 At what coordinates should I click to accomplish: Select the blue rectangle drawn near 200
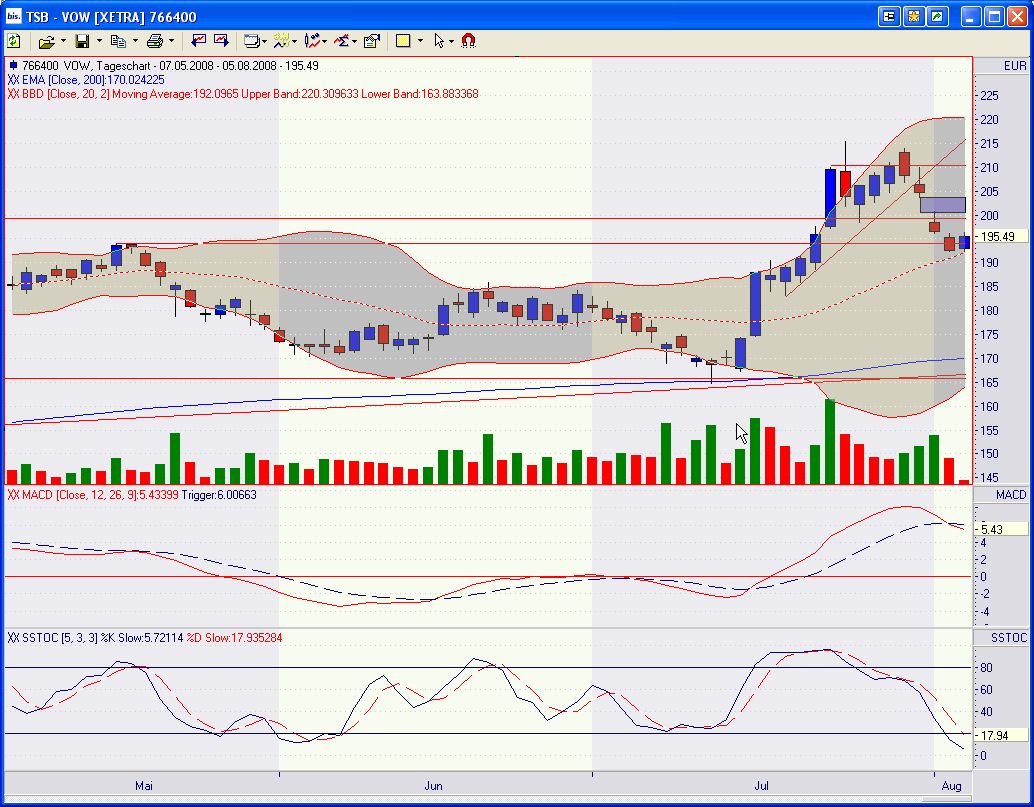943,204
